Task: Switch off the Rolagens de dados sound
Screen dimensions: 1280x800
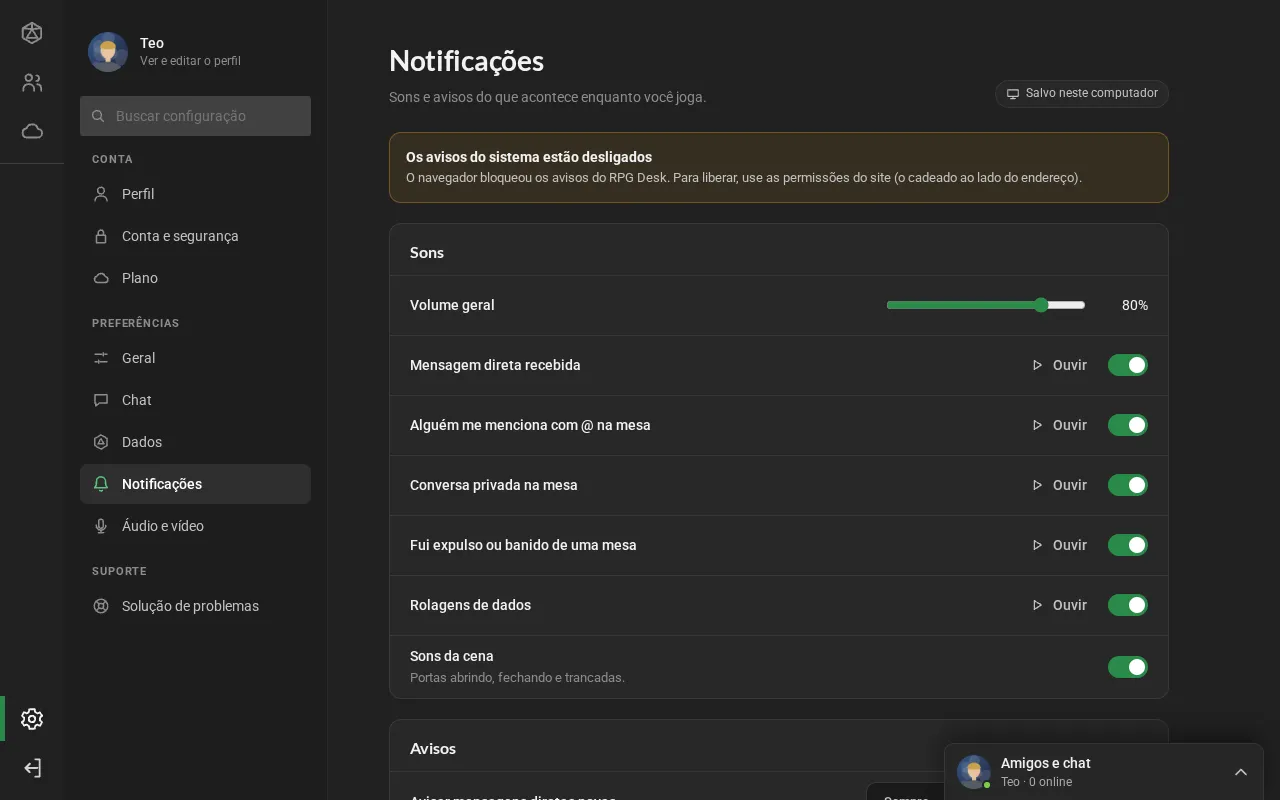Action: (1128, 605)
